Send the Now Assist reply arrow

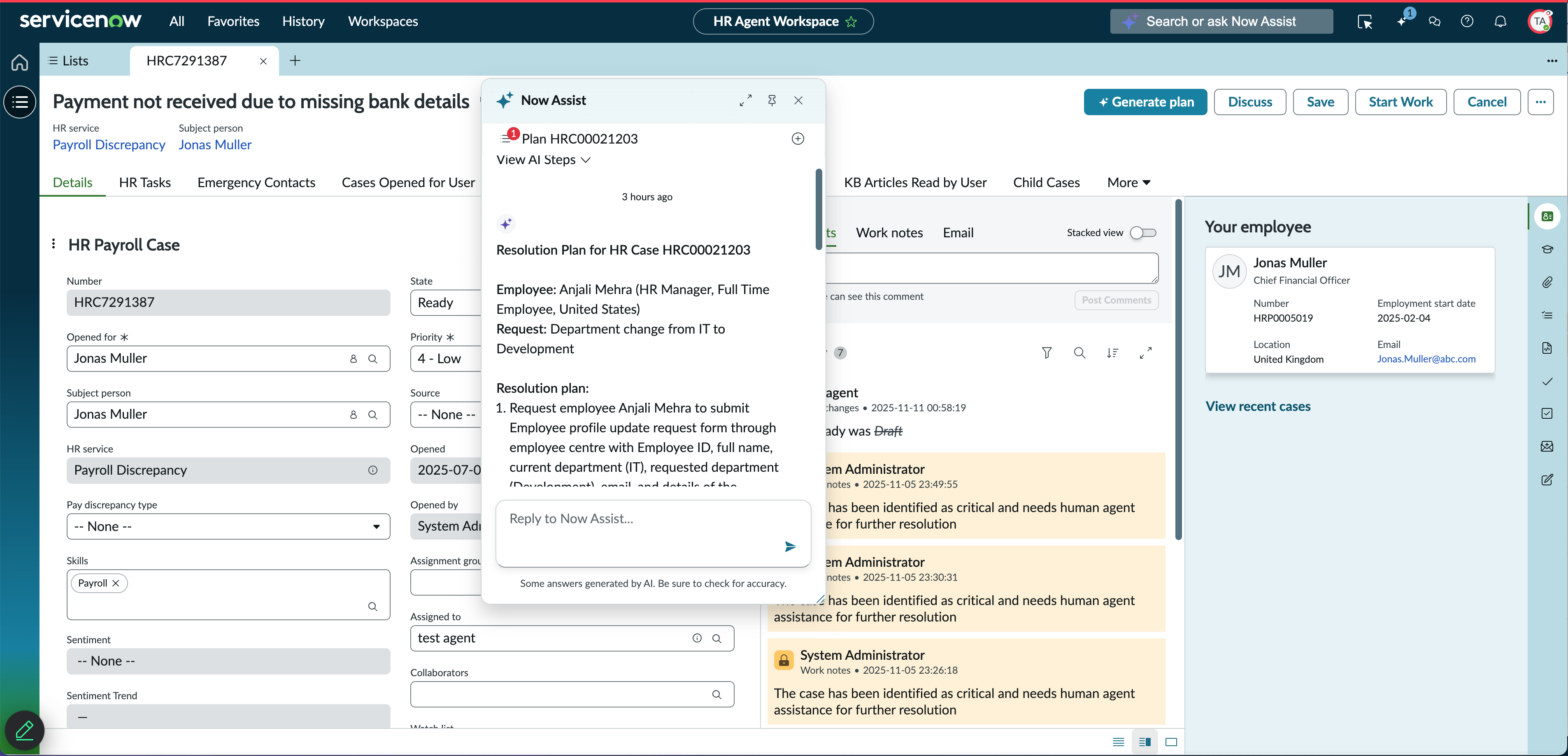coord(790,546)
